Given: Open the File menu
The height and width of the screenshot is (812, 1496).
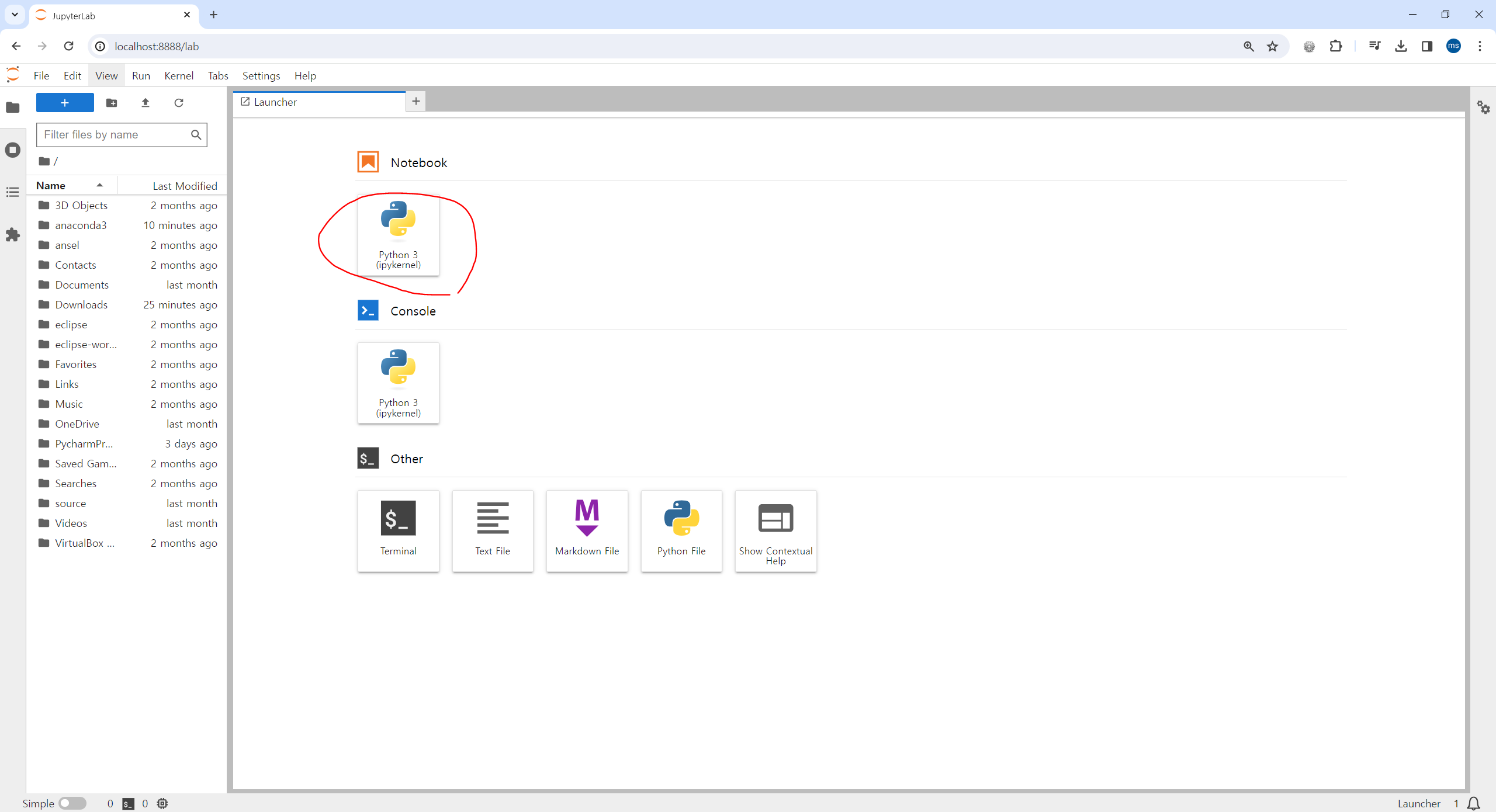Looking at the screenshot, I should click(x=41, y=75).
